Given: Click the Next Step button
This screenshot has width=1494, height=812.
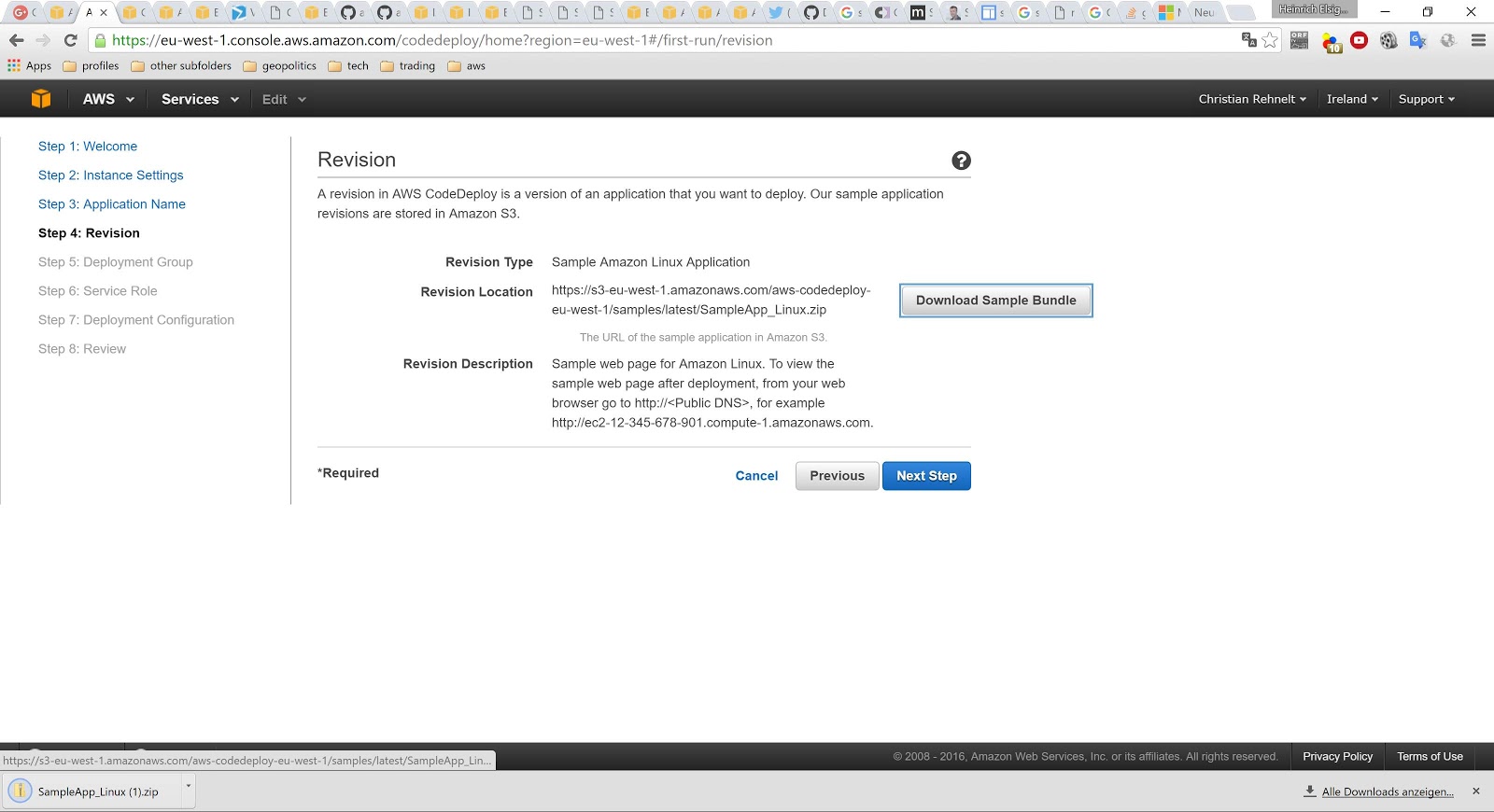Looking at the screenshot, I should [926, 476].
